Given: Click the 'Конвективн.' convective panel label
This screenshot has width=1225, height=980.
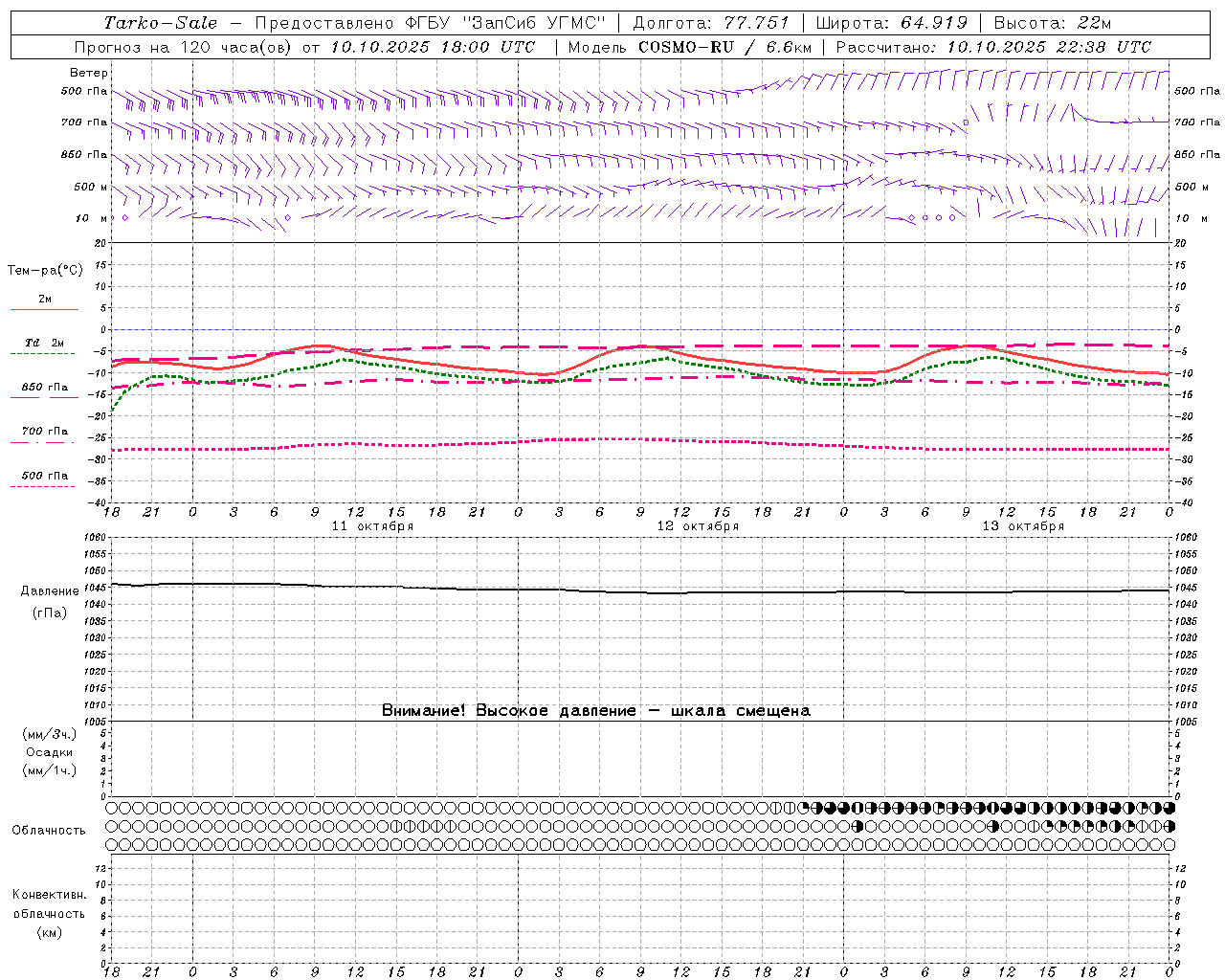Looking at the screenshot, I should pos(50,895).
